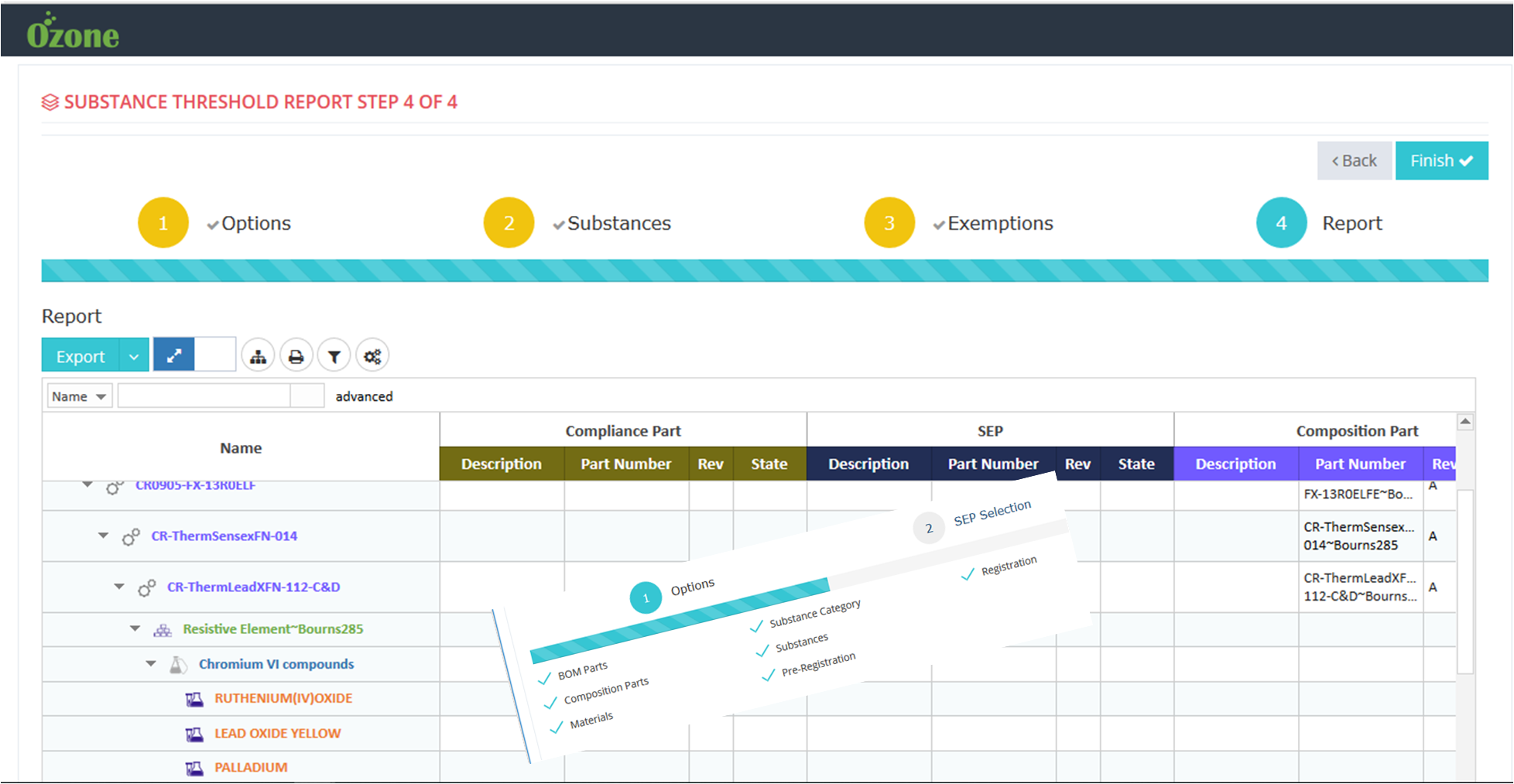1514x784 pixels.
Task: Click the advanced search link
Action: click(364, 396)
